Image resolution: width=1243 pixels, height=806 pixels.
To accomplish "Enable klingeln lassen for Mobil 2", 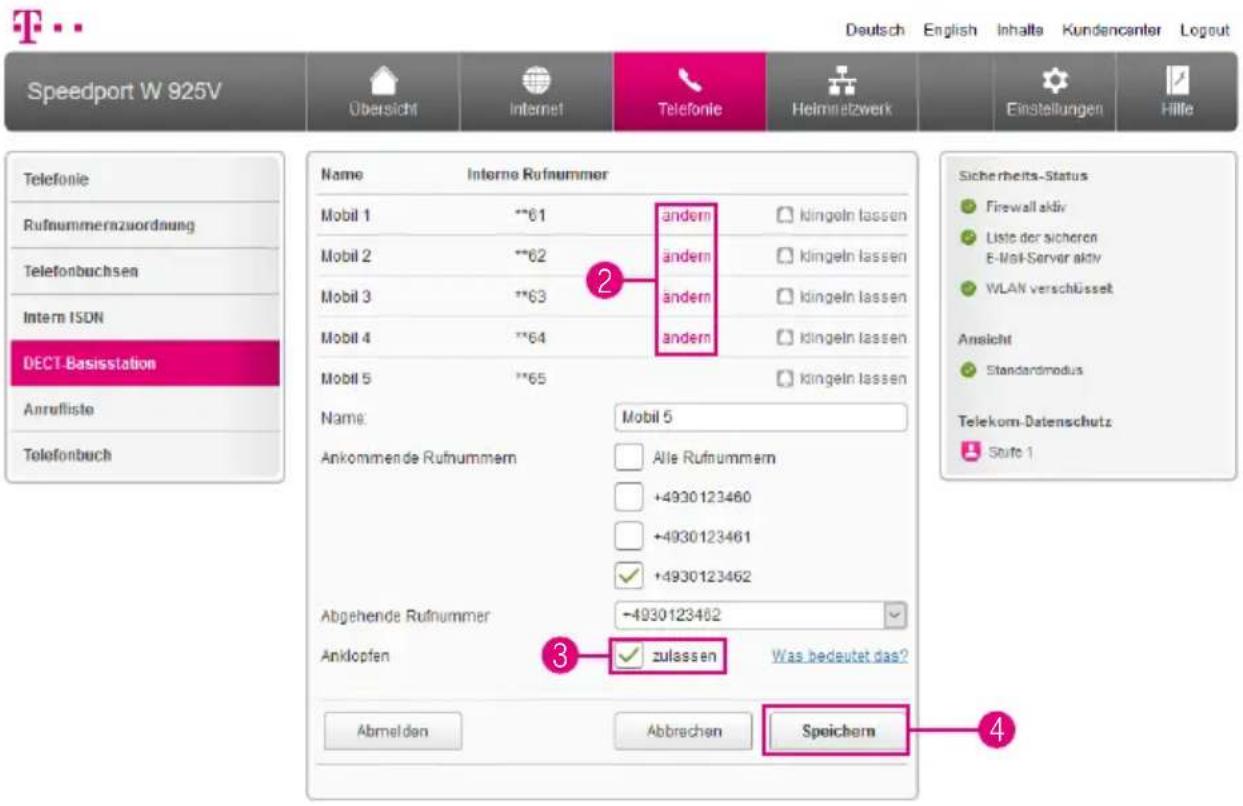I will pos(786,257).
